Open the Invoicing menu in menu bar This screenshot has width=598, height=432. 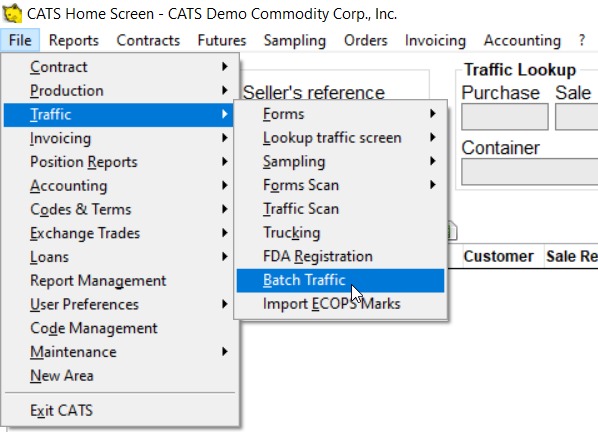[435, 40]
